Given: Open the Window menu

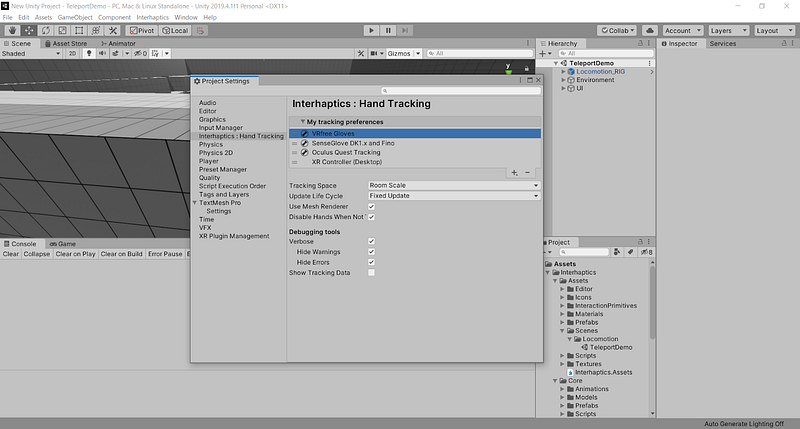Looking at the screenshot, I should coord(186,17).
